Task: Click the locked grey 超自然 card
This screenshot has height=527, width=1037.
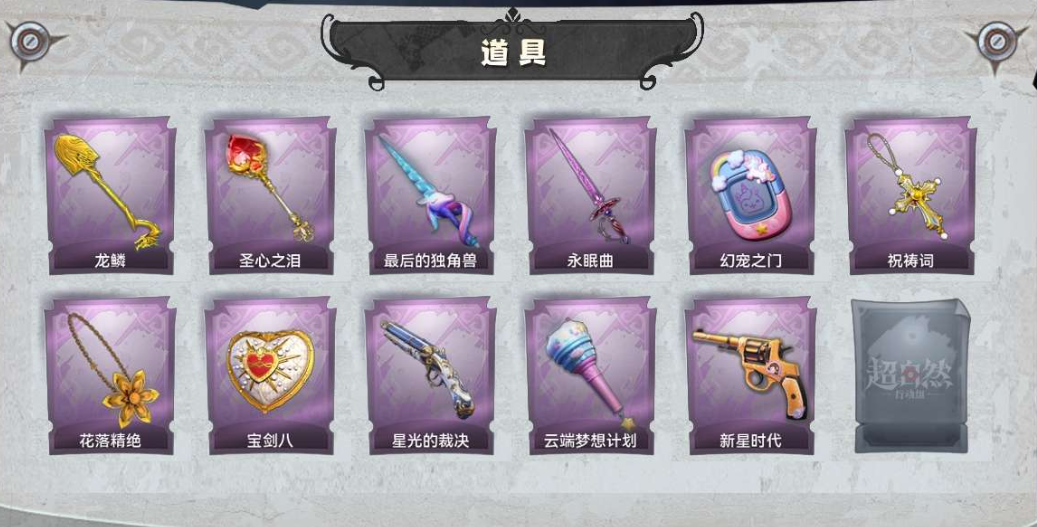Action: click(911, 376)
